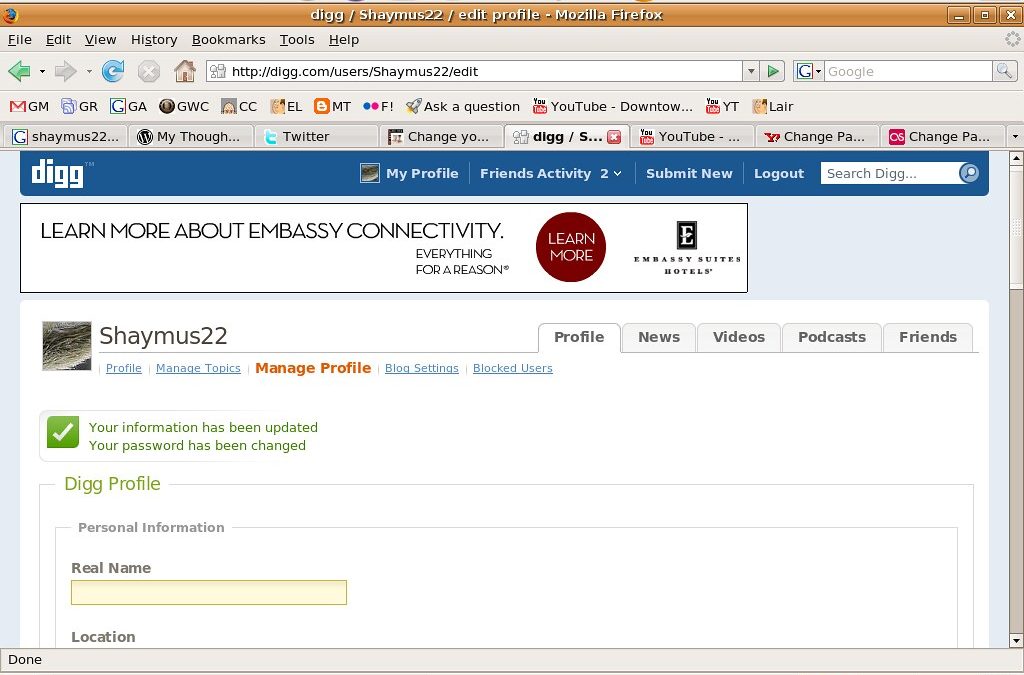Click the Search Digg input field
Viewport: 1024px width, 675px height.
tap(889, 173)
